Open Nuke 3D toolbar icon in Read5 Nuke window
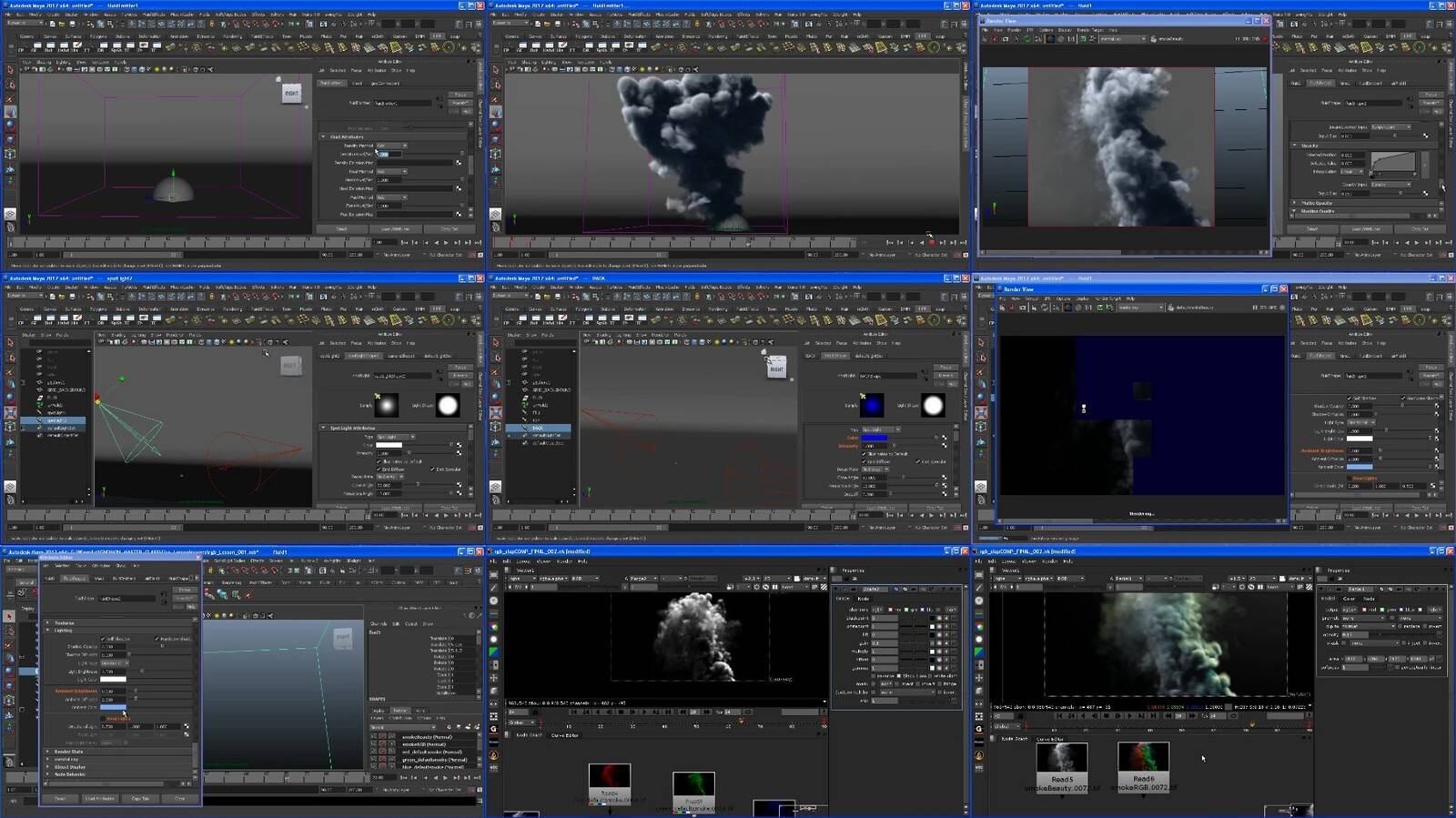 [979, 691]
